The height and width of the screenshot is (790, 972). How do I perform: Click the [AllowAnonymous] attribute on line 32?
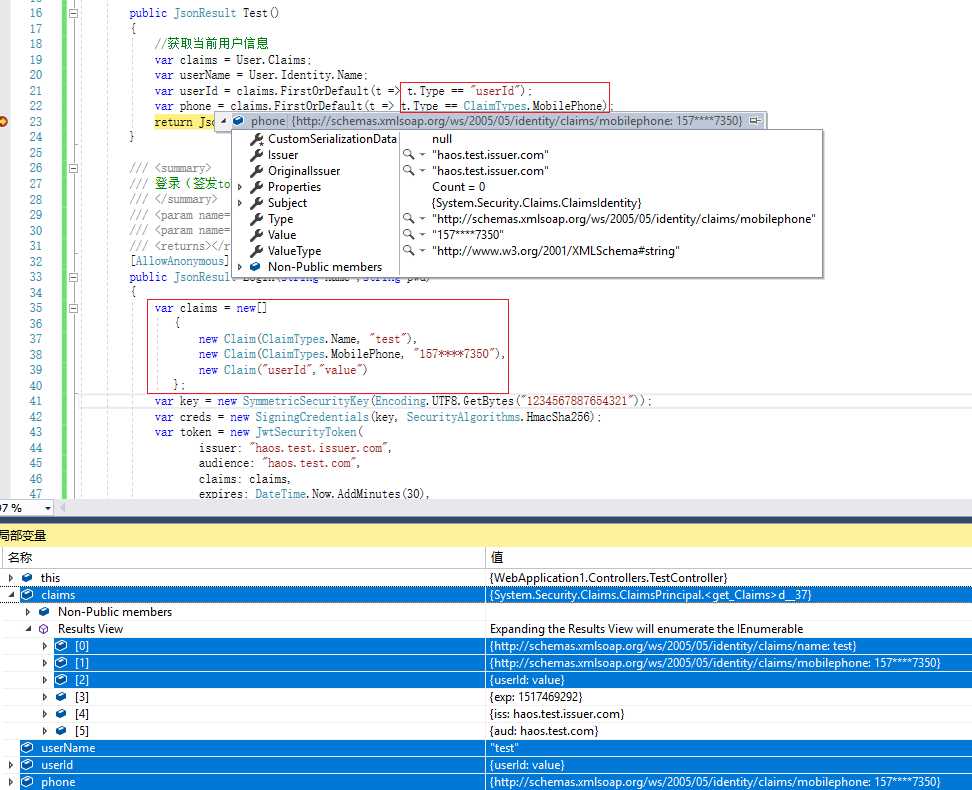(179, 261)
